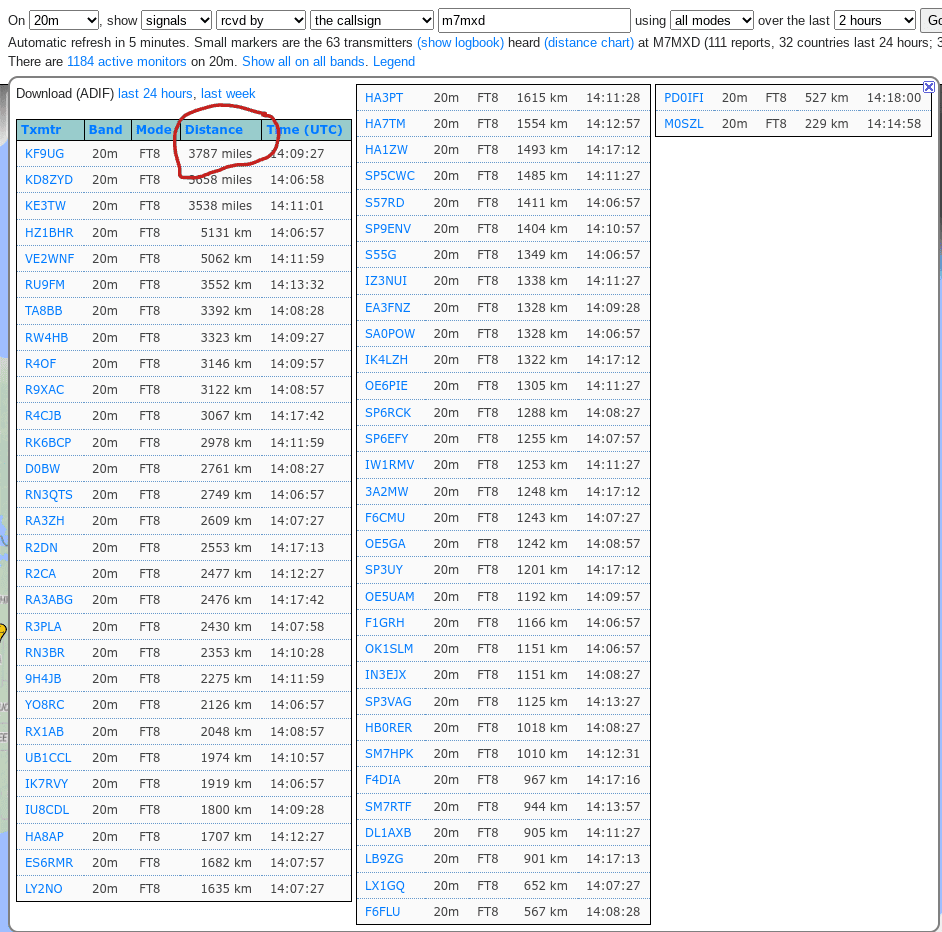Open callsign TA8BB link

43,311
